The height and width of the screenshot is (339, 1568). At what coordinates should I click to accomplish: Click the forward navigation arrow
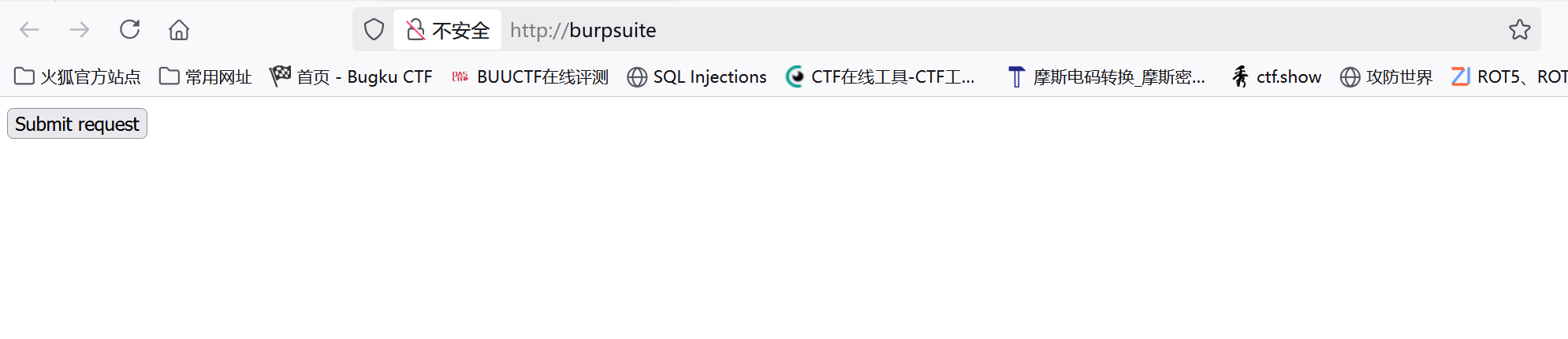tap(79, 30)
